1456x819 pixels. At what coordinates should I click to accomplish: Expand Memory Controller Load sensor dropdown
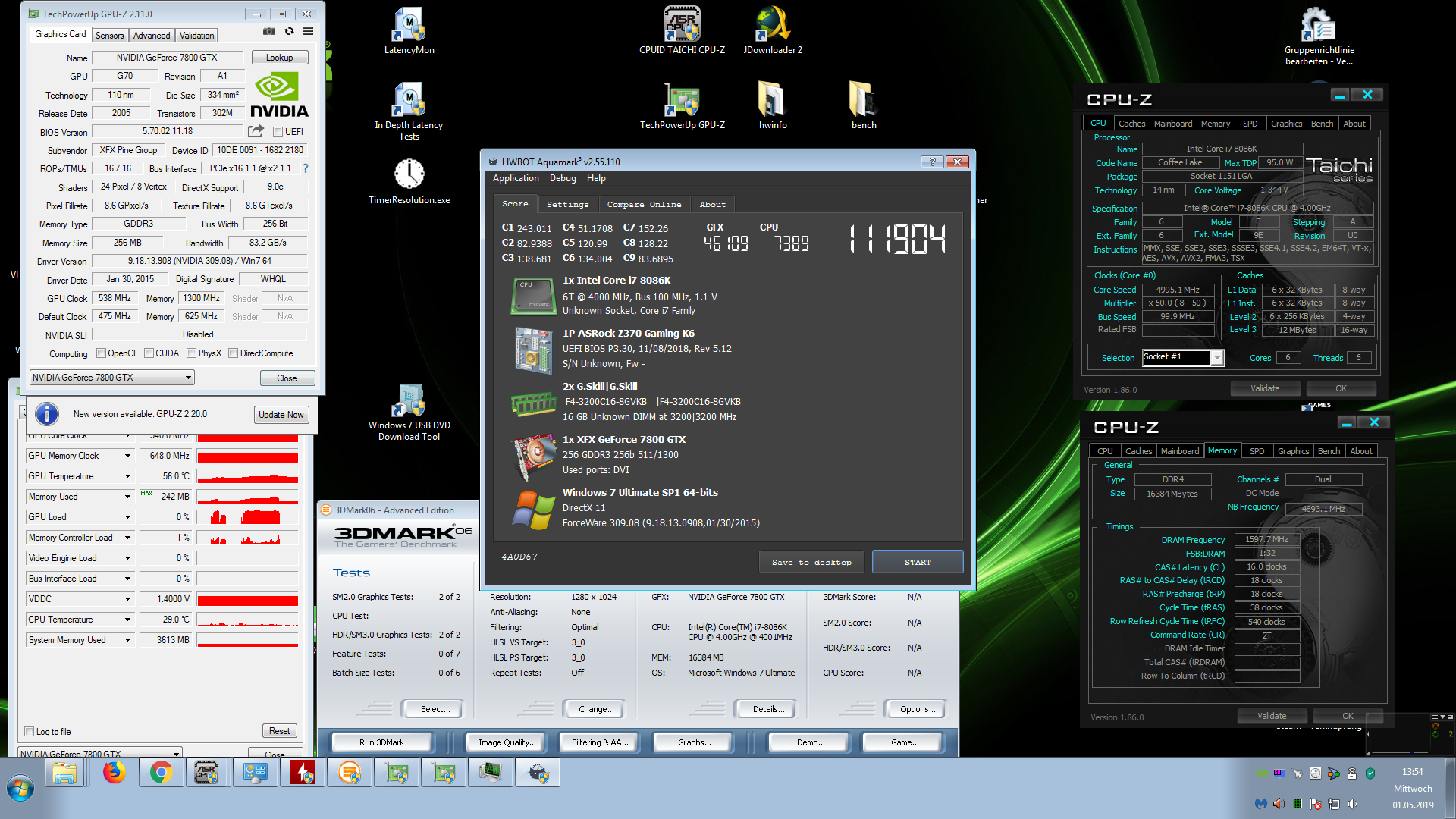[127, 538]
